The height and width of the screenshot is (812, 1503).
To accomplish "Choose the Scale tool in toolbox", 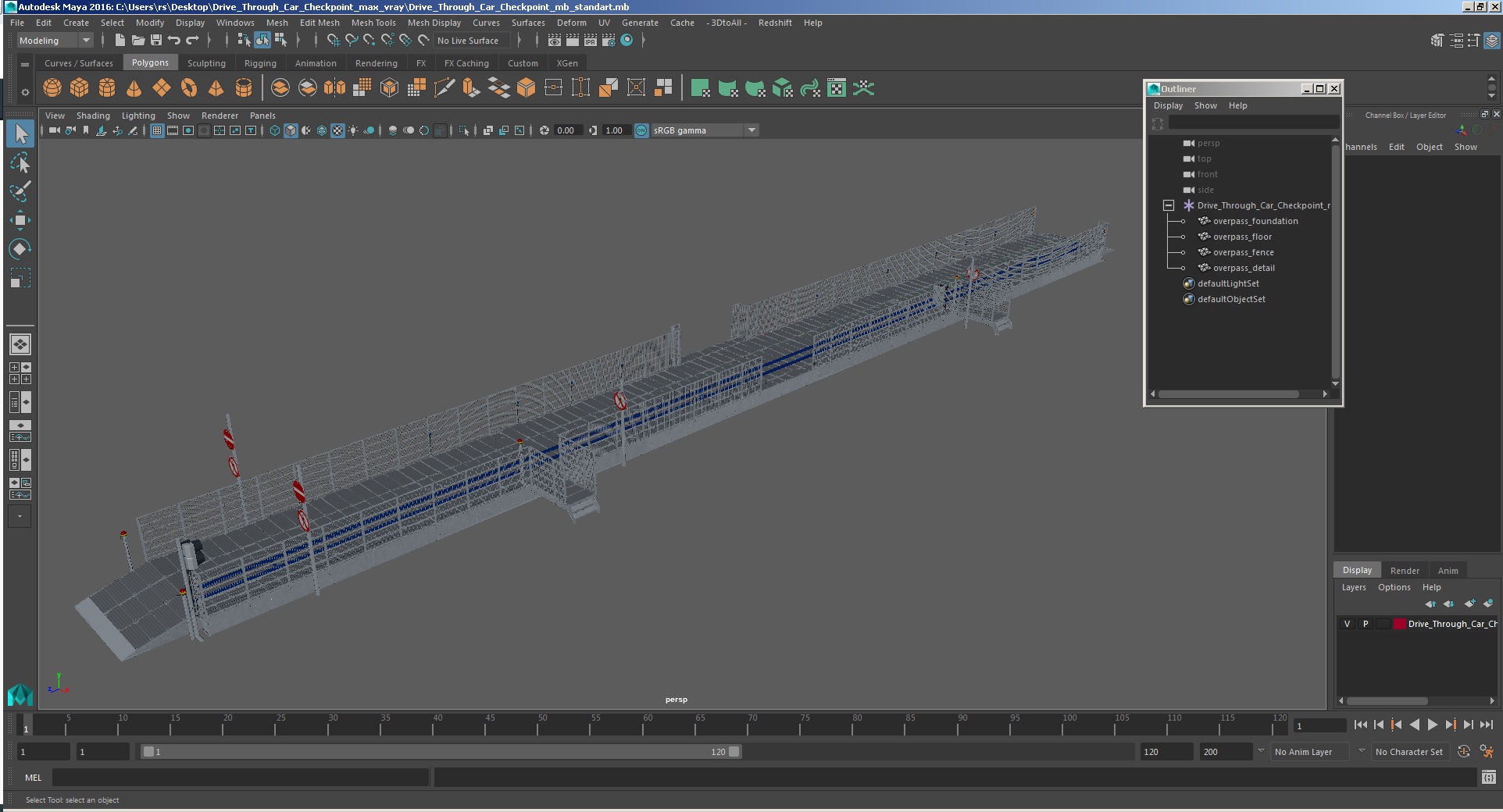I will [20, 278].
